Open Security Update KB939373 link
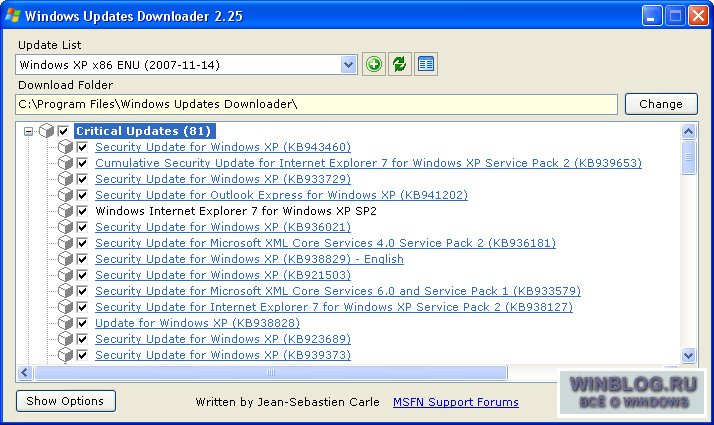 point(223,355)
